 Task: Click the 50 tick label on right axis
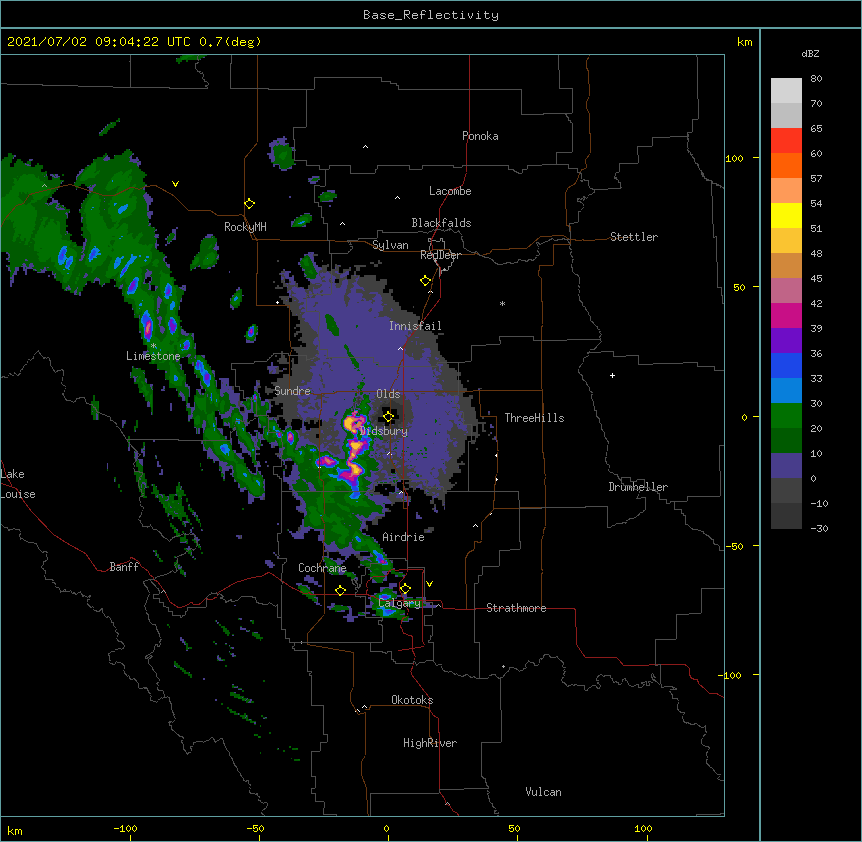[x=739, y=287]
